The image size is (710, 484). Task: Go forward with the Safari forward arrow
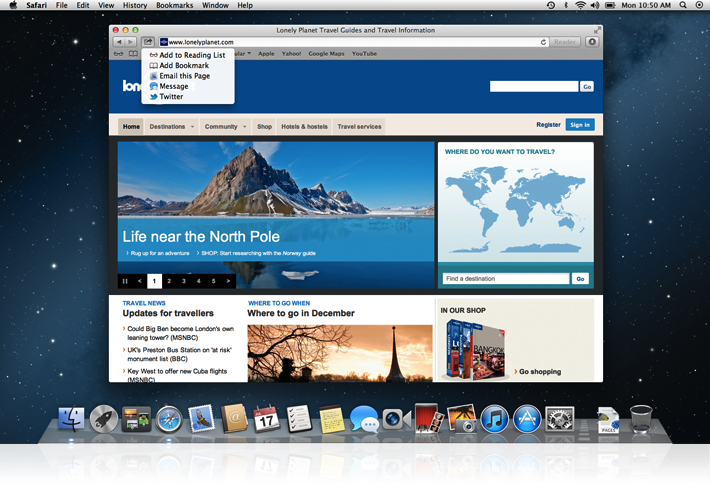click(x=130, y=42)
